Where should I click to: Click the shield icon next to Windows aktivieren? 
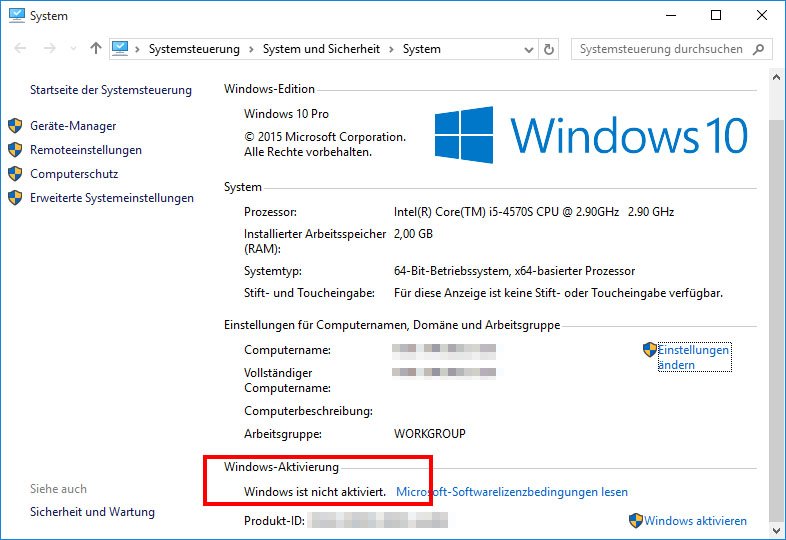pyautogui.click(x=635, y=521)
